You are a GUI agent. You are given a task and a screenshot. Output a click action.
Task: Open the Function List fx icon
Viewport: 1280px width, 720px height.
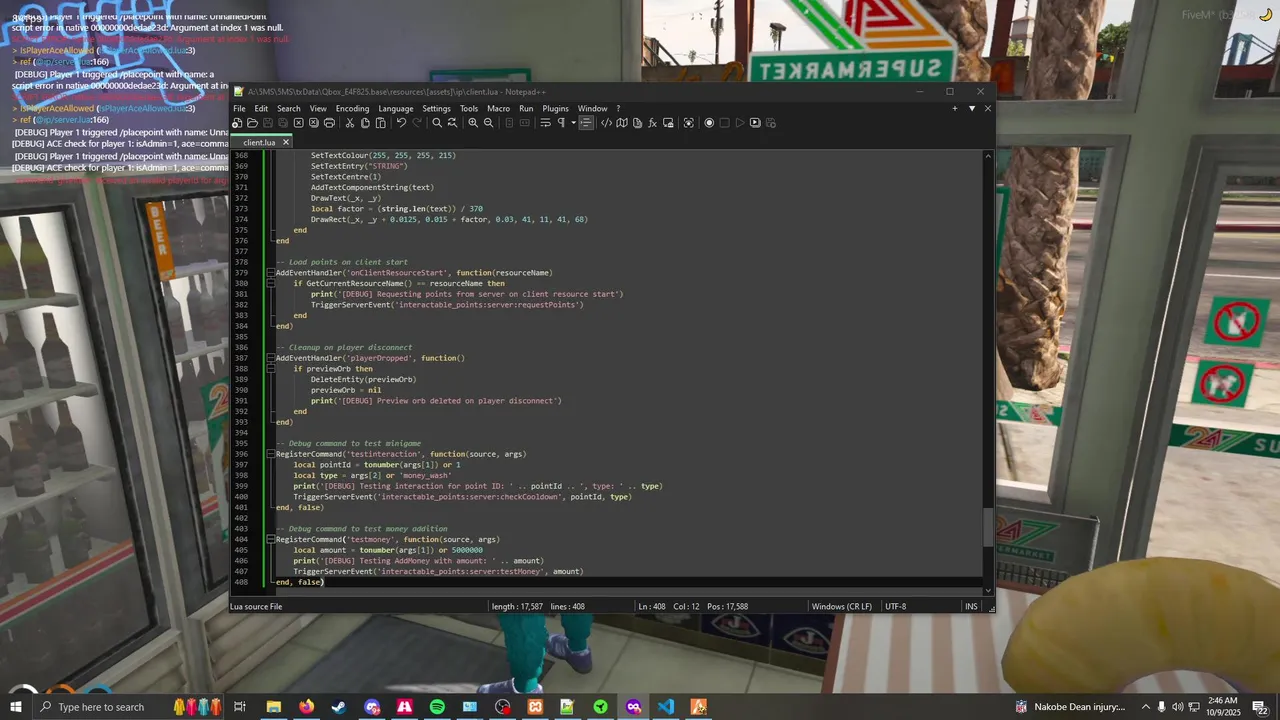point(653,123)
